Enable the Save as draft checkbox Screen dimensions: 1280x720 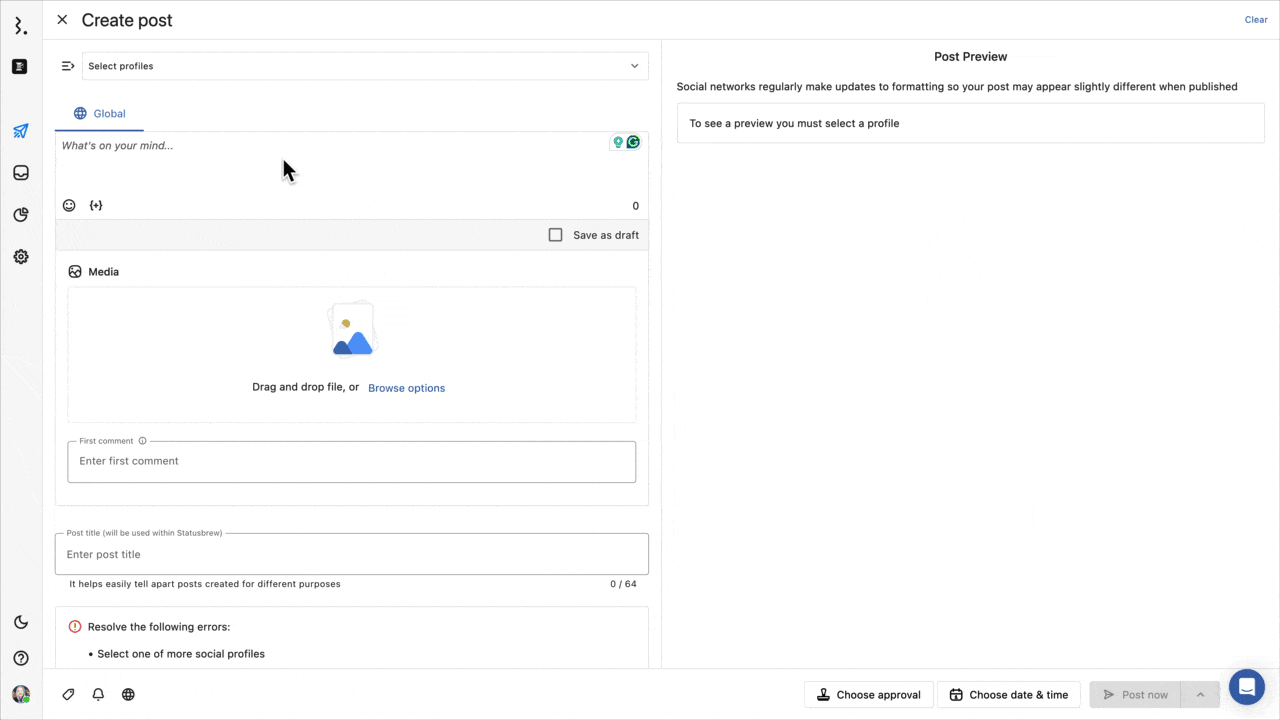556,235
